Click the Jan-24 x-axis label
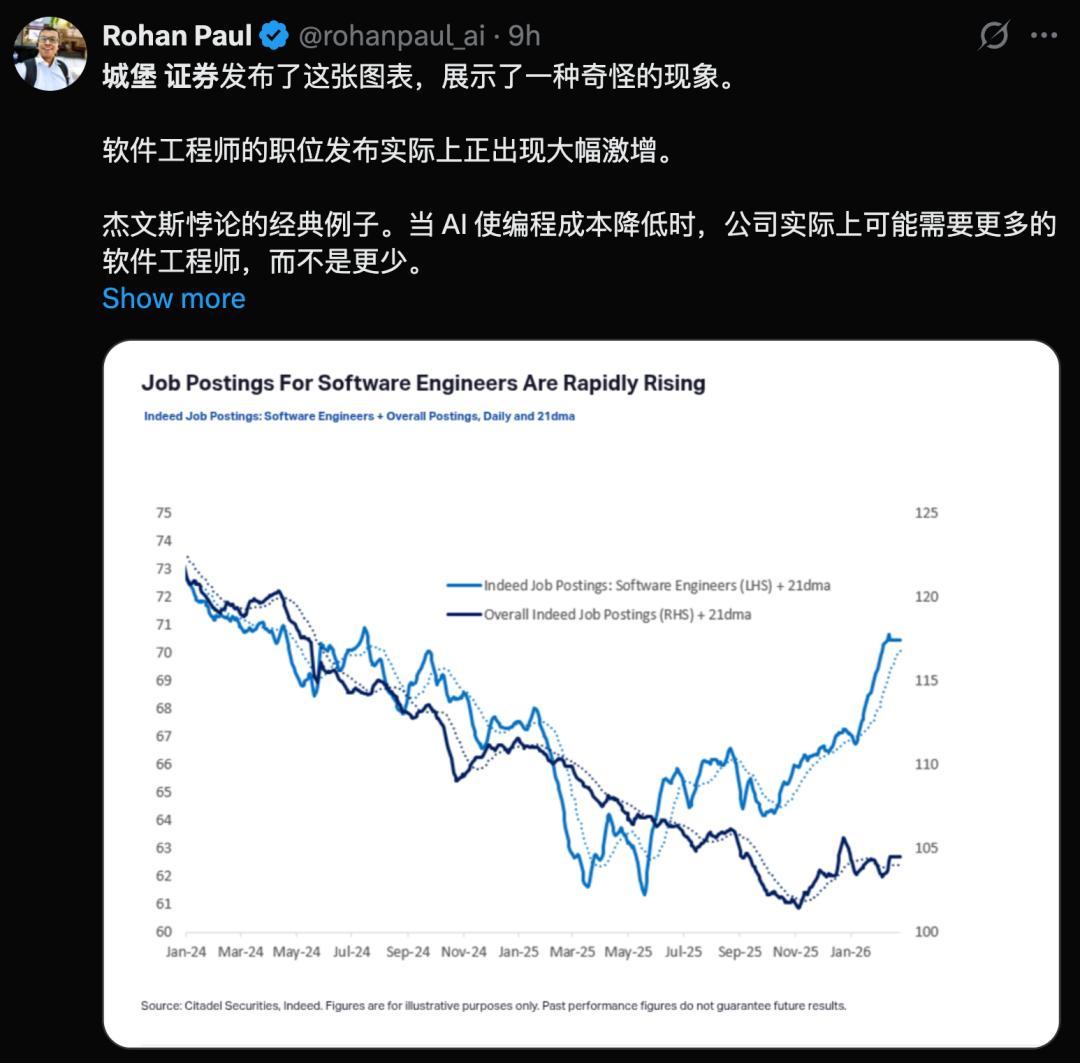This screenshot has height=1063, width=1080. click(186, 952)
